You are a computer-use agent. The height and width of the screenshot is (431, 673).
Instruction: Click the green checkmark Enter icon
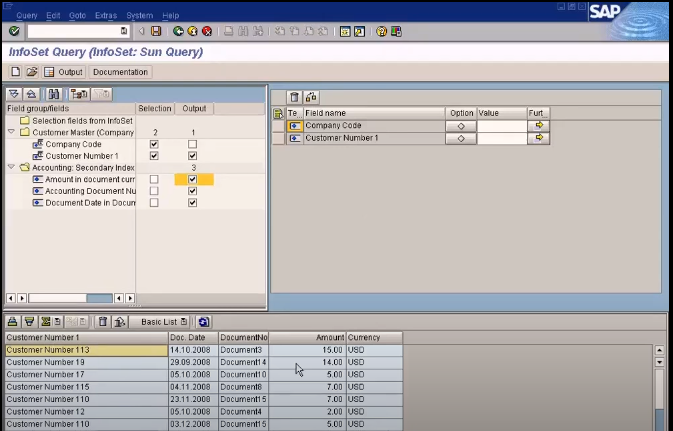tap(14, 31)
